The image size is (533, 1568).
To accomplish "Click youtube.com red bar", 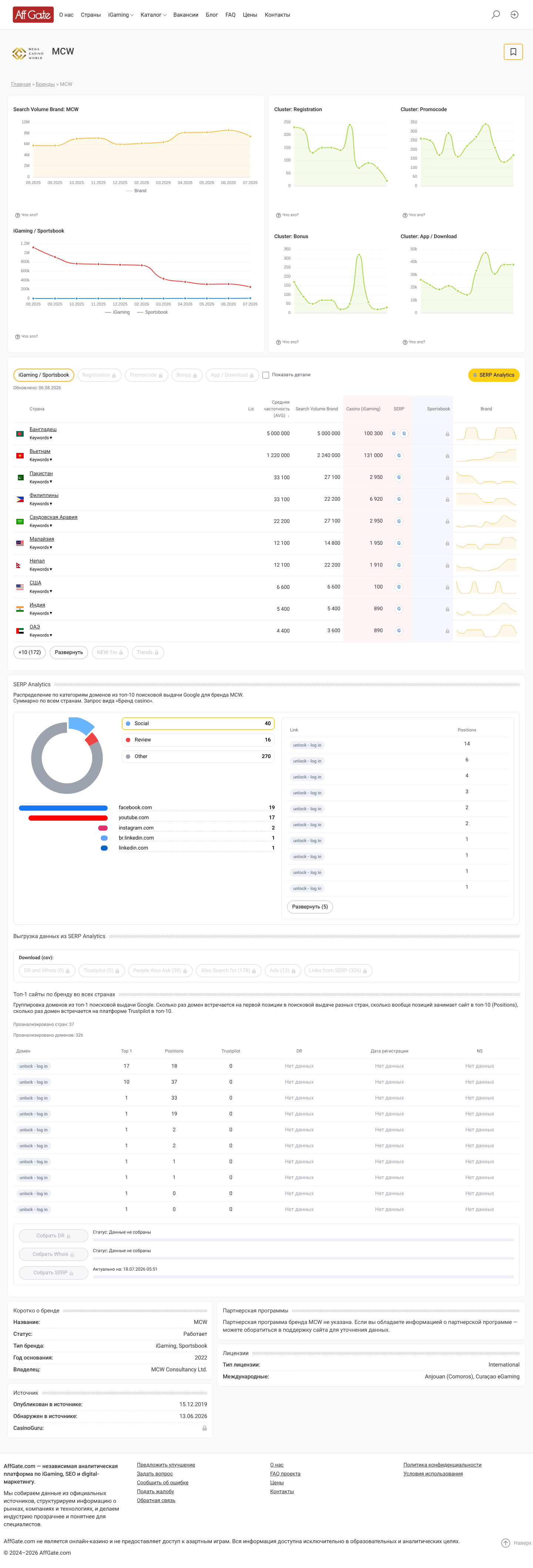I will (68, 818).
